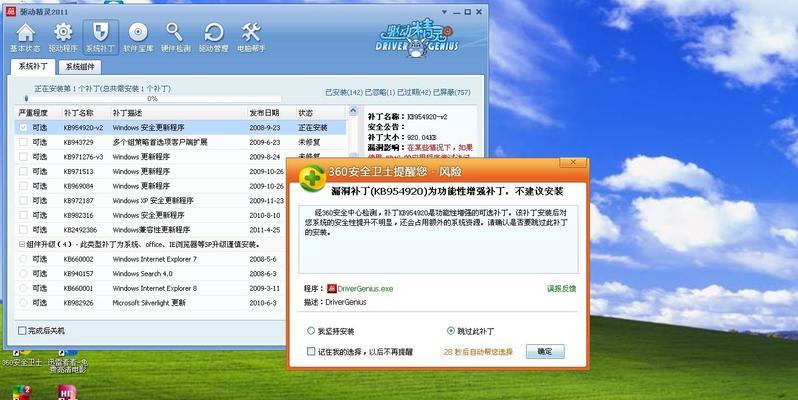
Task: Open the title bar dropdown arrow menu
Action: [444, 12]
